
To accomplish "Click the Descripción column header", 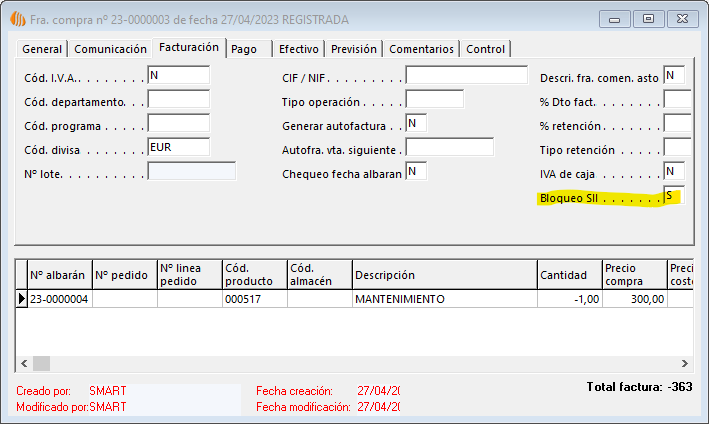I will [x=444, y=275].
